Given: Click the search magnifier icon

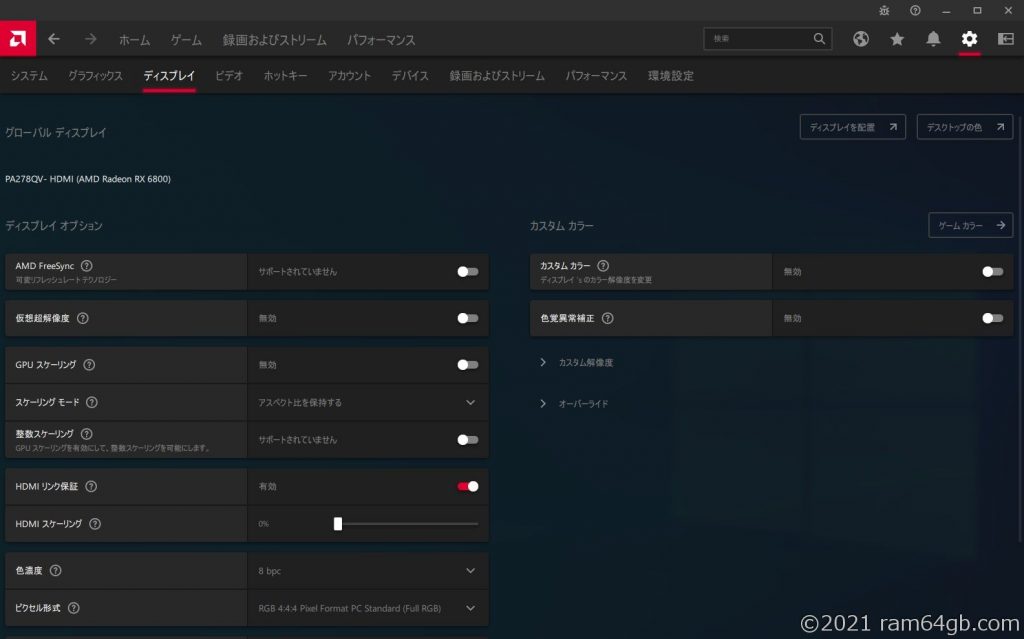Looking at the screenshot, I should 819,39.
